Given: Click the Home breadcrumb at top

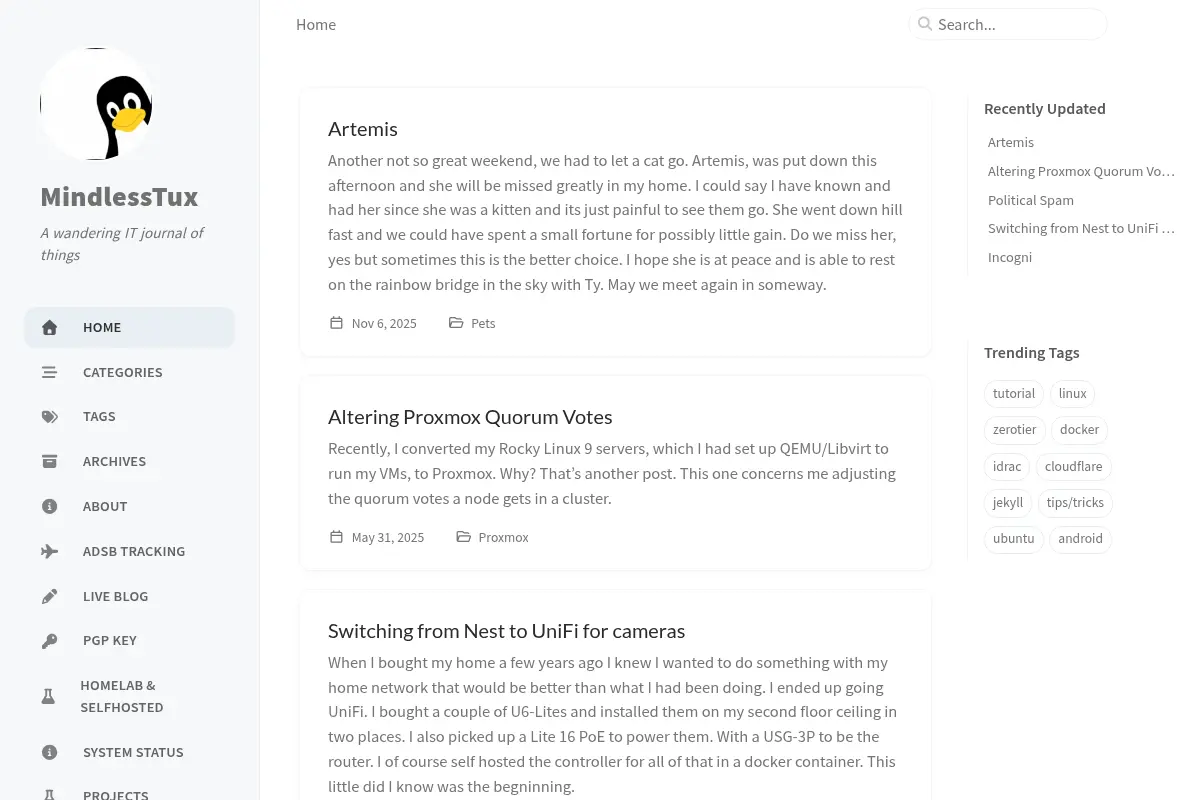Looking at the screenshot, I should (316, 24).
